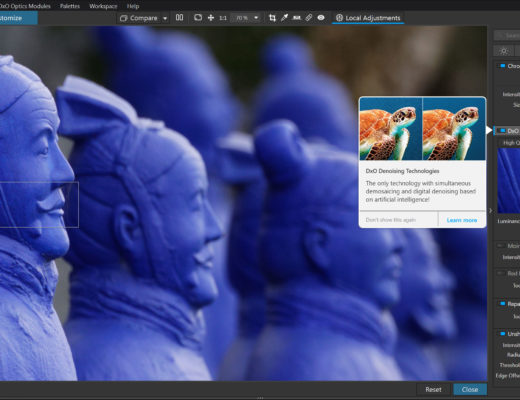Open the Compare dropdown arrow
Screen dimensions: 520x400
tap(165, 18)
